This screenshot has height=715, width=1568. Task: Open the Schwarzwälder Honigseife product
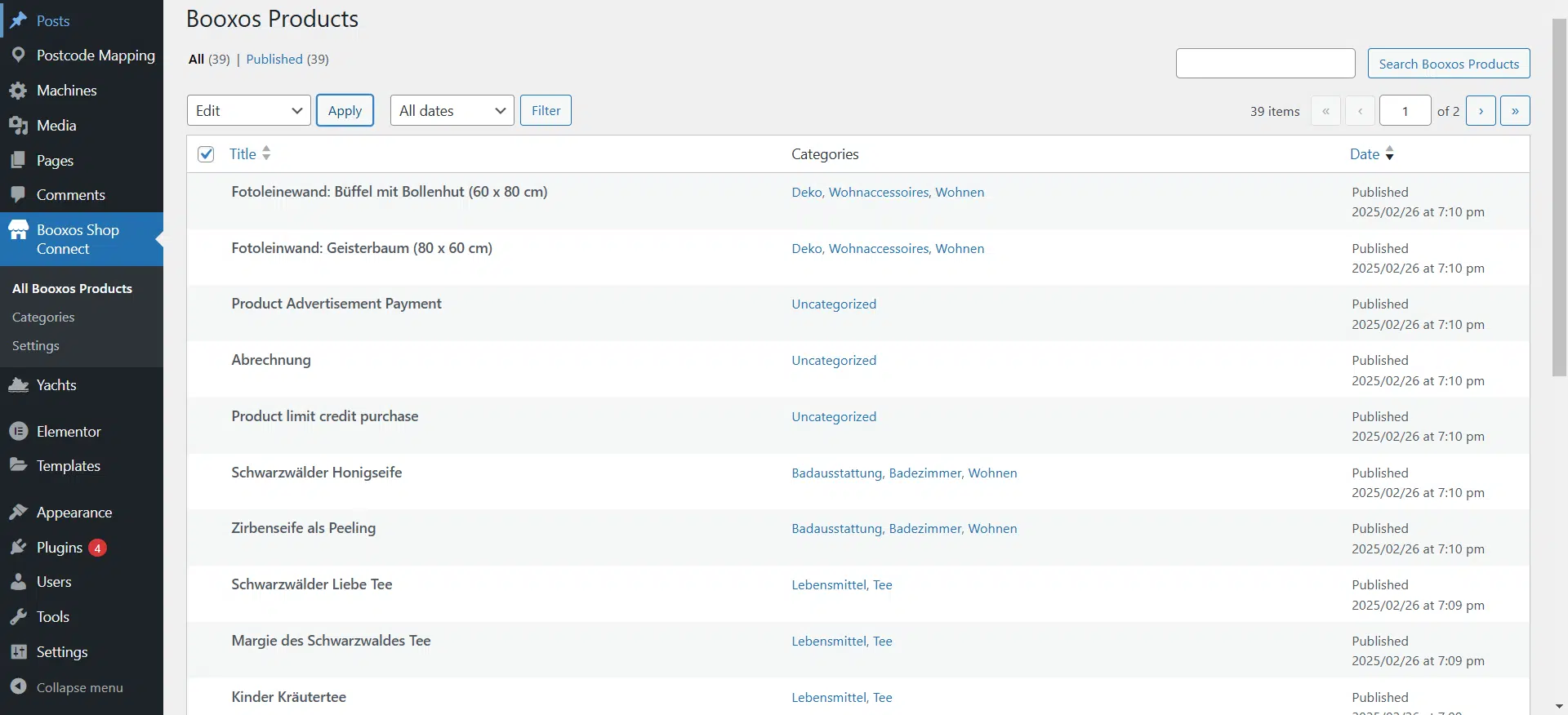(316, 473)
